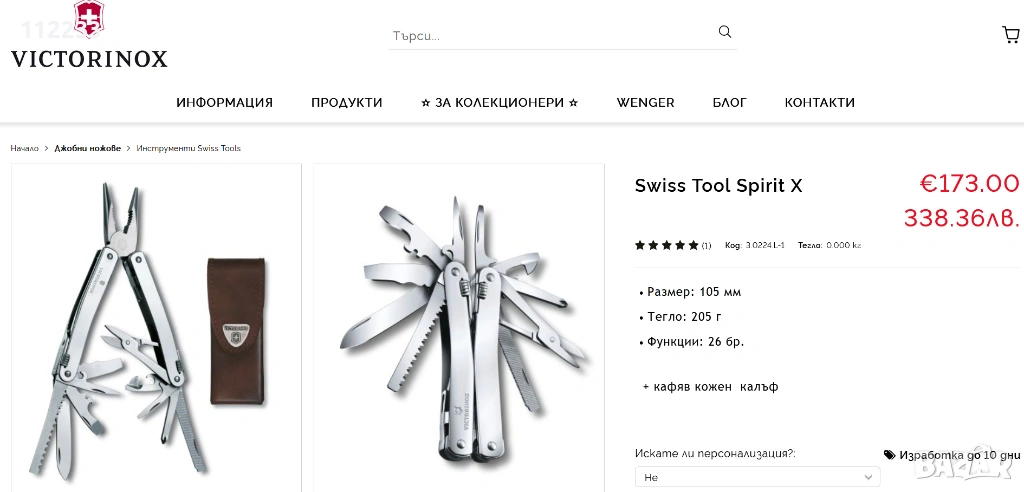Open the КОНТАКТИ page
The height and width of the screenshot is (492, 1024).
[820, 103]
